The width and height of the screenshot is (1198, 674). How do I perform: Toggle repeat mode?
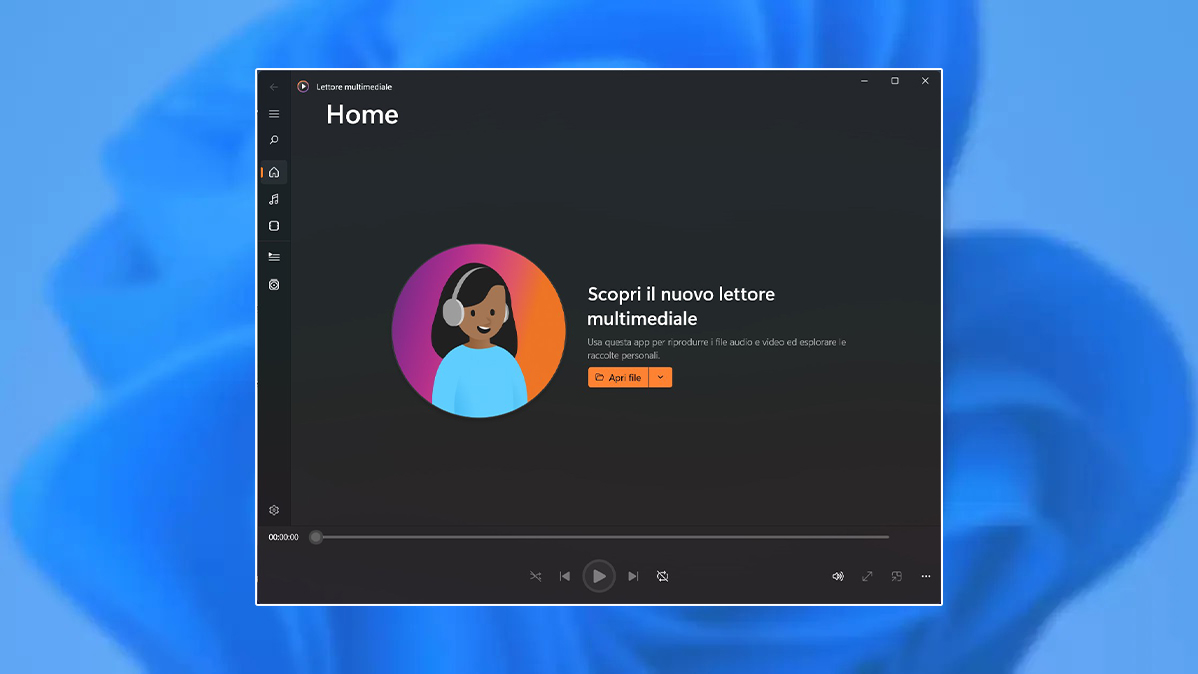coord(662,576)
